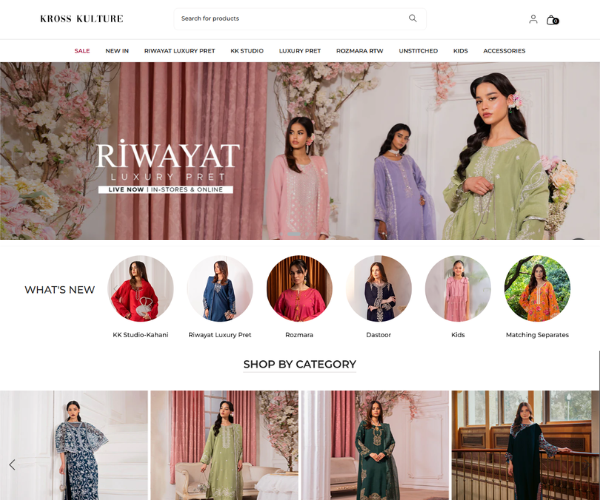Viewport: 600px width, 500px height.
Task: Select the Rozmara circle thumbnail
Action: (299, 289)
